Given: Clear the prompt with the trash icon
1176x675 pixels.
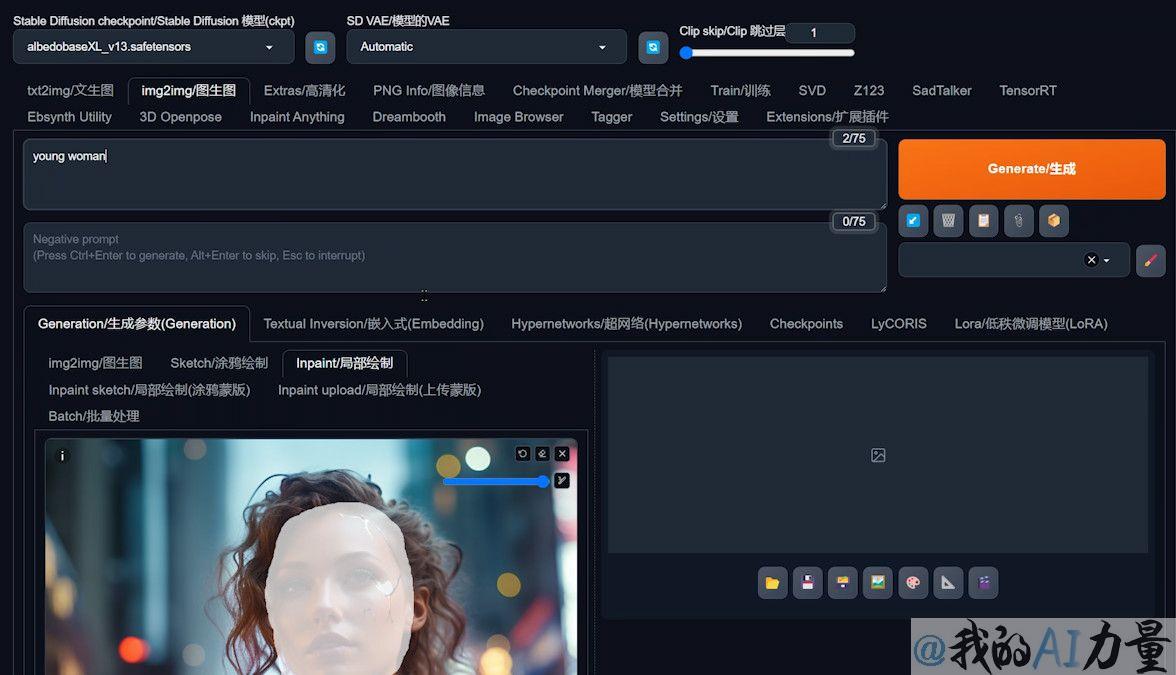Looking at the screenshot, I should click(x=948, y=220).
